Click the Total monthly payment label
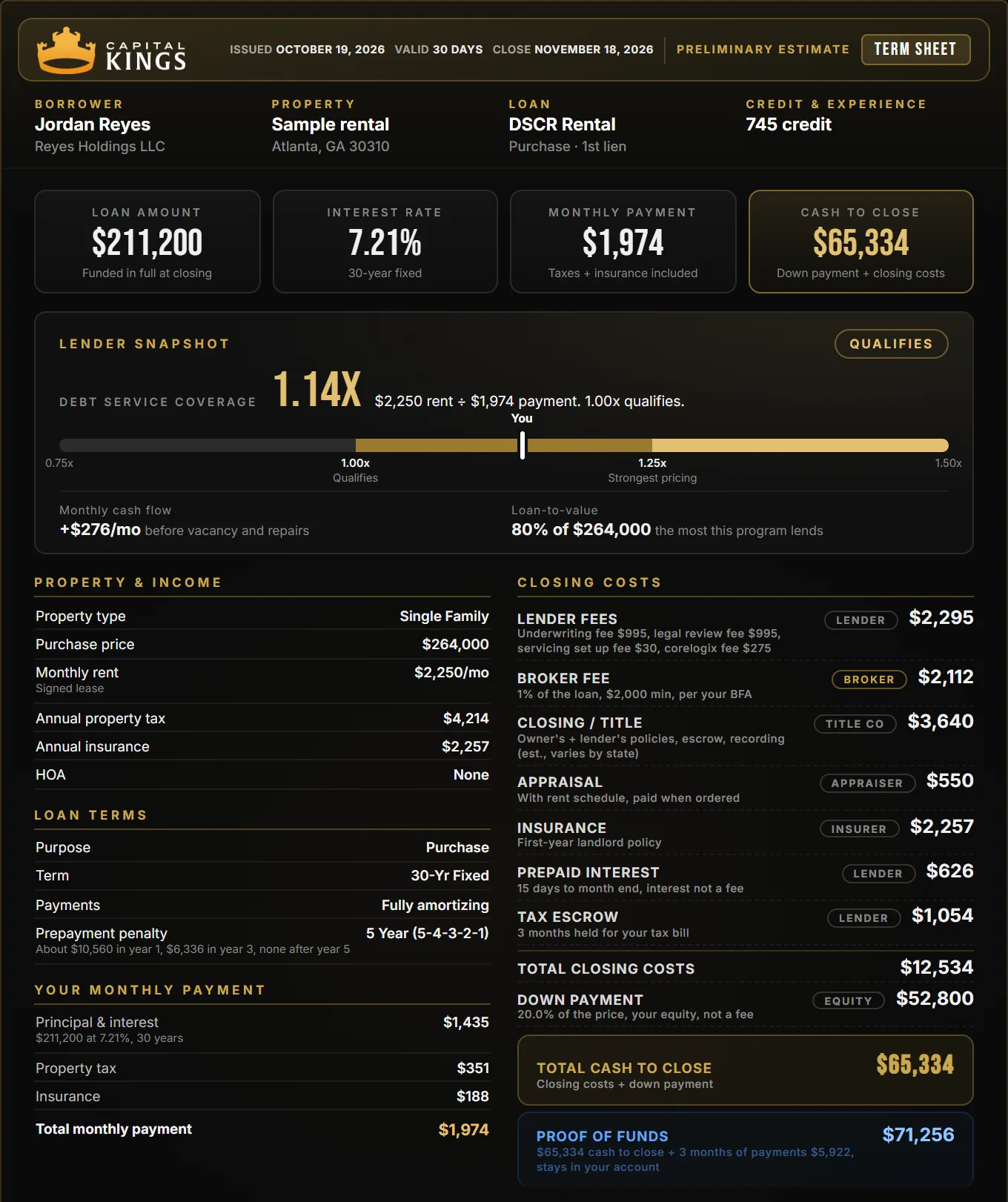Screen dimensions: 1008x1202 click(114, 1129)
